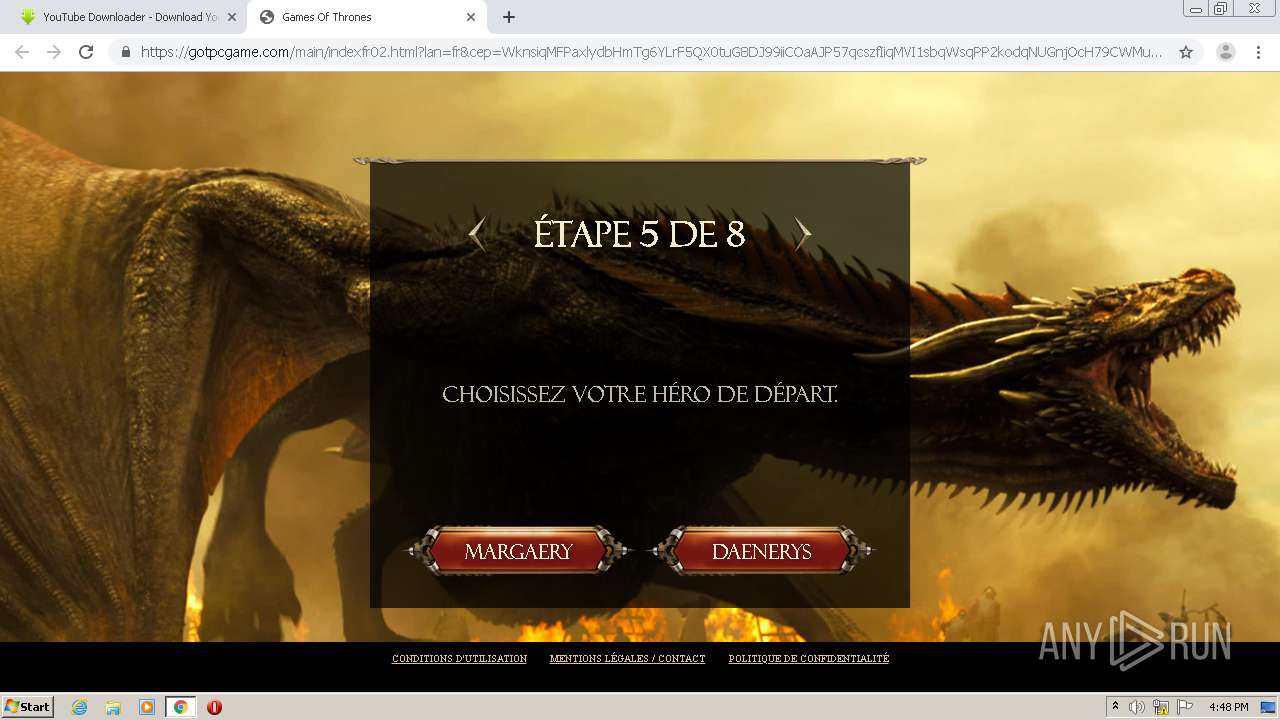Open the Chrome profile avatar
This screenshot has width=1280, height=720.
tap(1225, 52)
